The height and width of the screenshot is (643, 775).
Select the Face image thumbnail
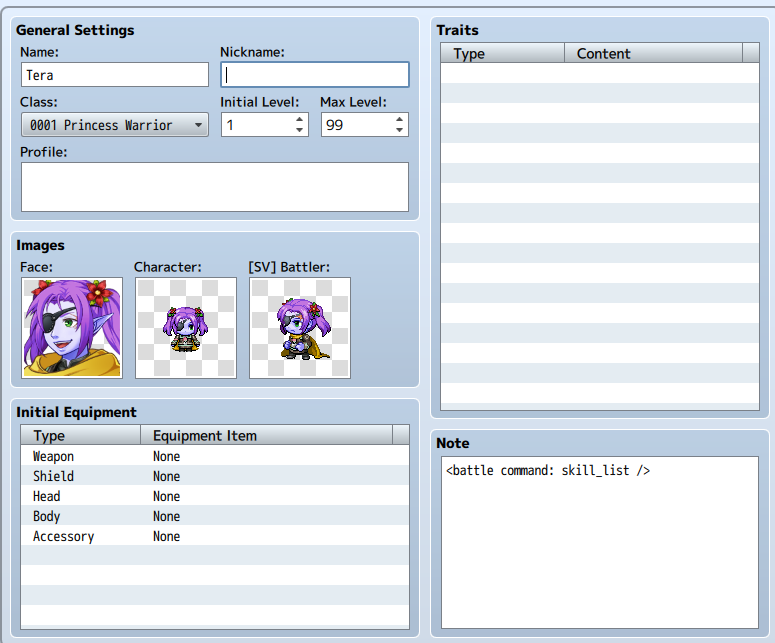(x=72, y=328)
